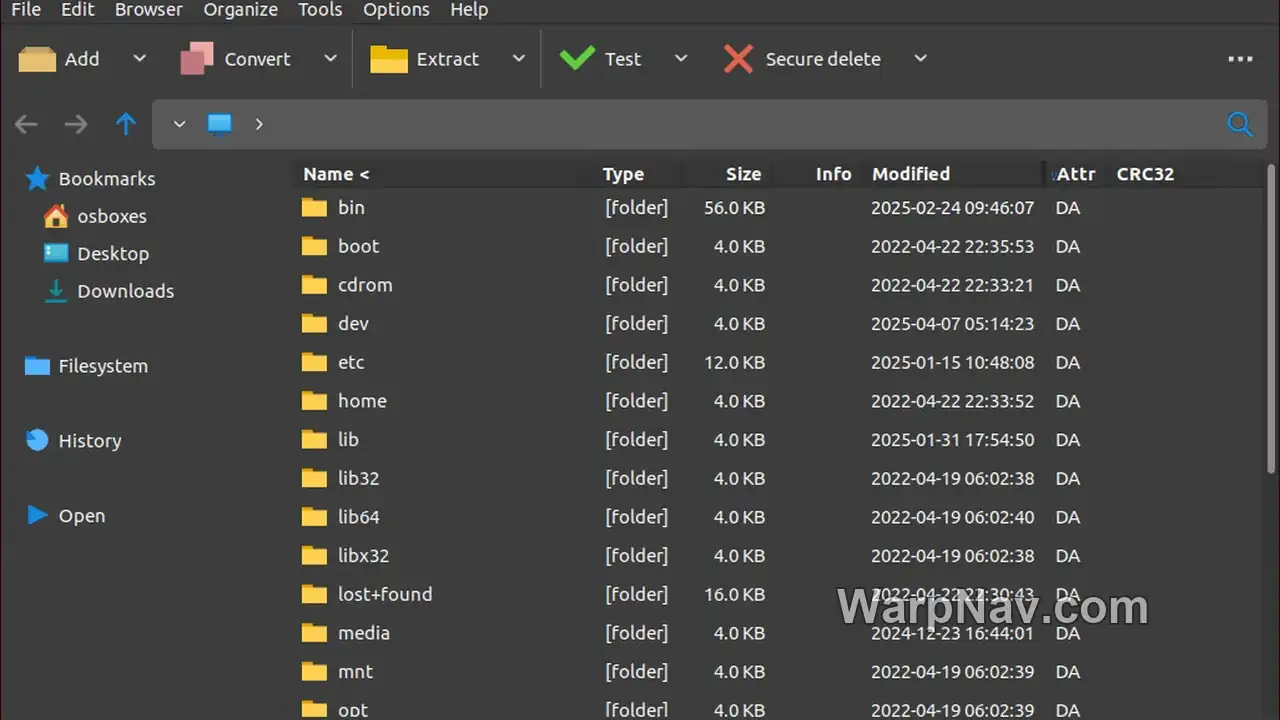Go up one level with blue arrow
Viewport: 1280px width, 720px height.
125,124
